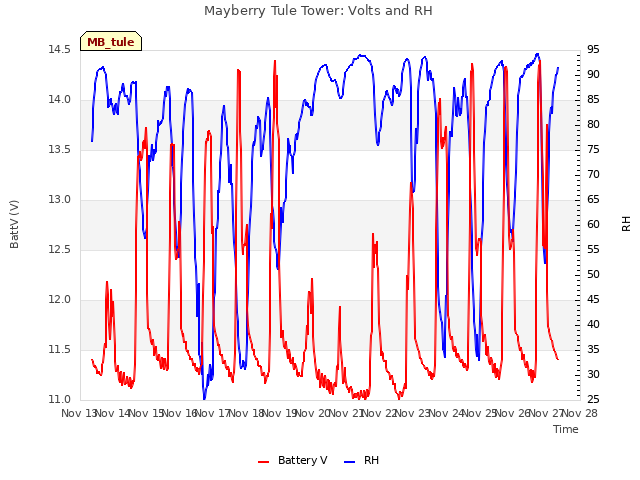Click the Nov 28 date label
The width and height of the screenshot is (640, 480).
pos(580,413)
